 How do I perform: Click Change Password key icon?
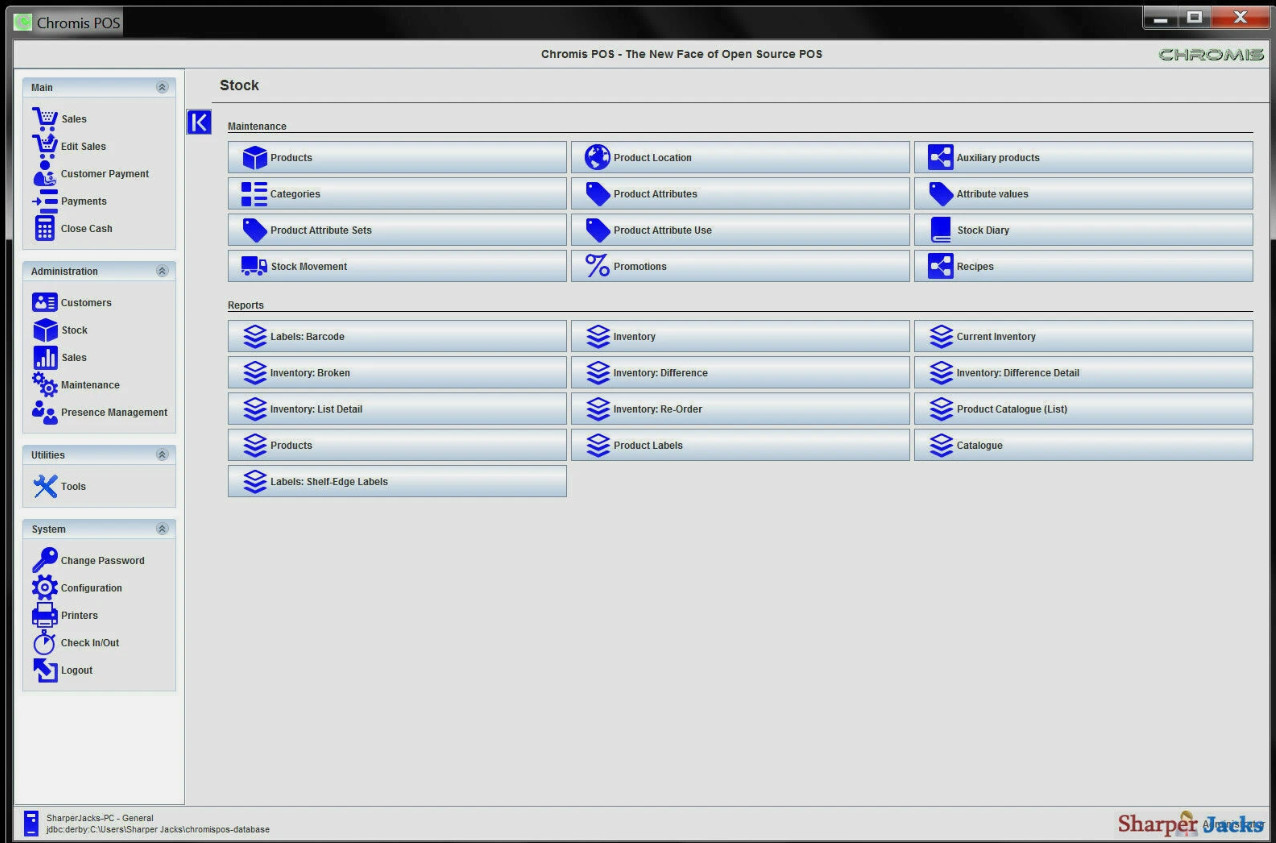point(45,560)
